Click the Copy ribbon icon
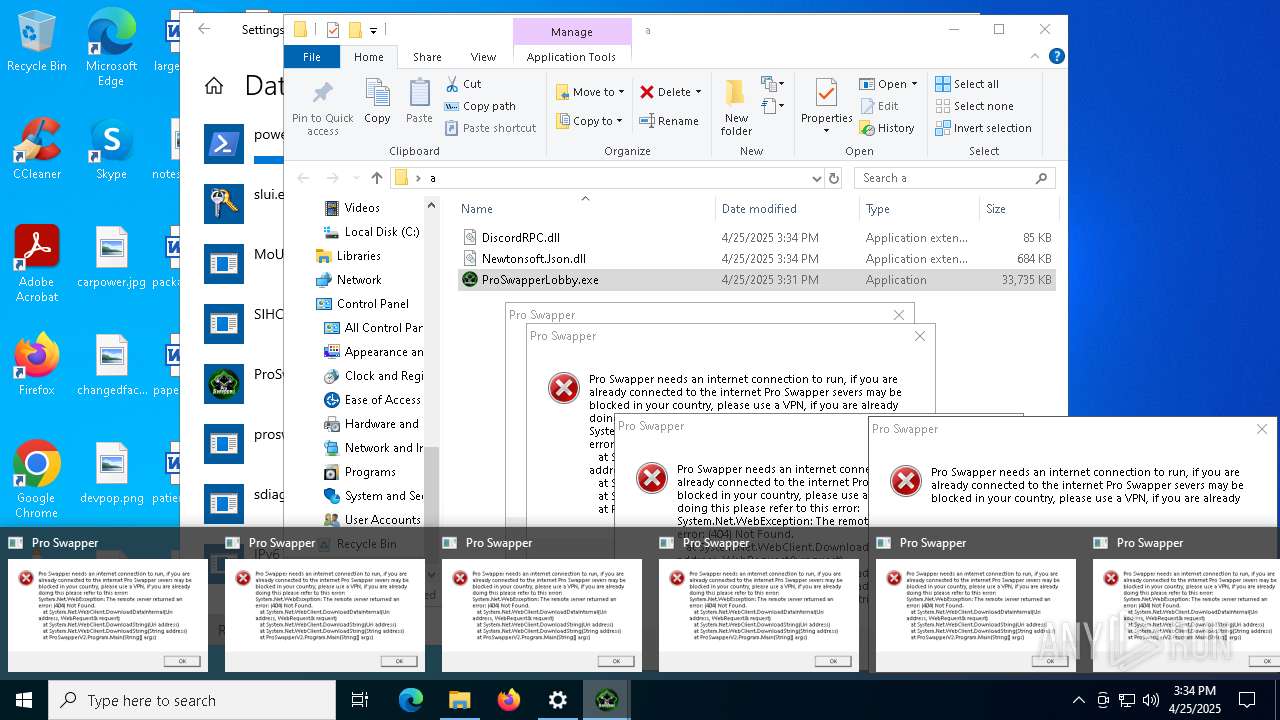This screenshot has width=1280, height=720. 377,101
